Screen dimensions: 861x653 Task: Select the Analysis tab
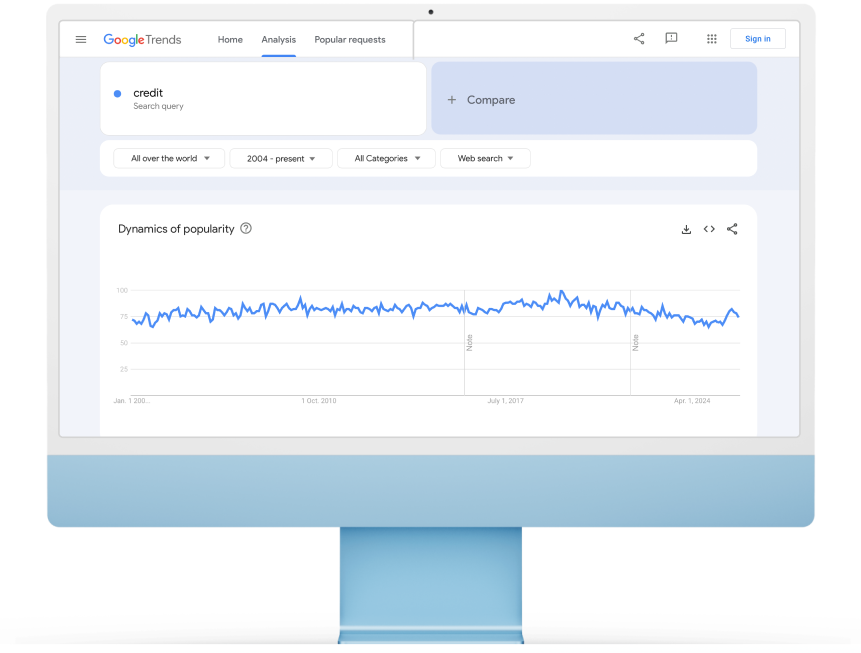coord(278,40)
